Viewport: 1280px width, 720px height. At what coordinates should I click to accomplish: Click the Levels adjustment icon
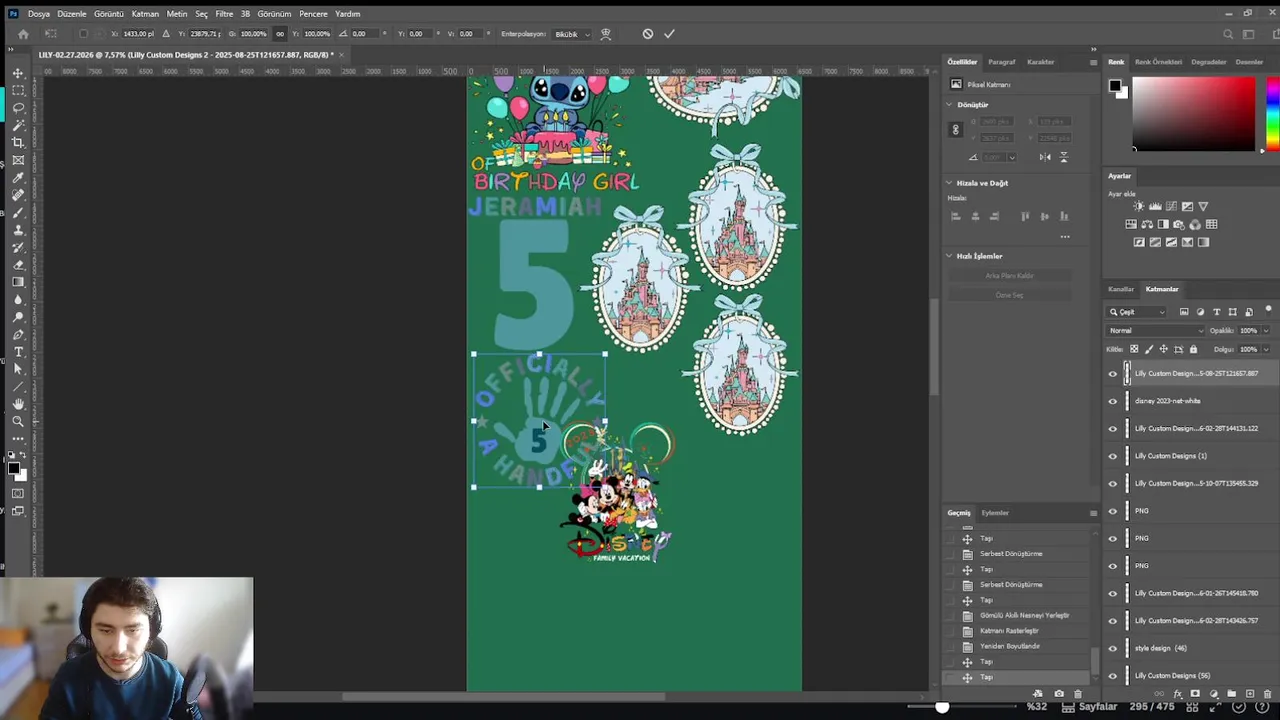point(1155,206)
